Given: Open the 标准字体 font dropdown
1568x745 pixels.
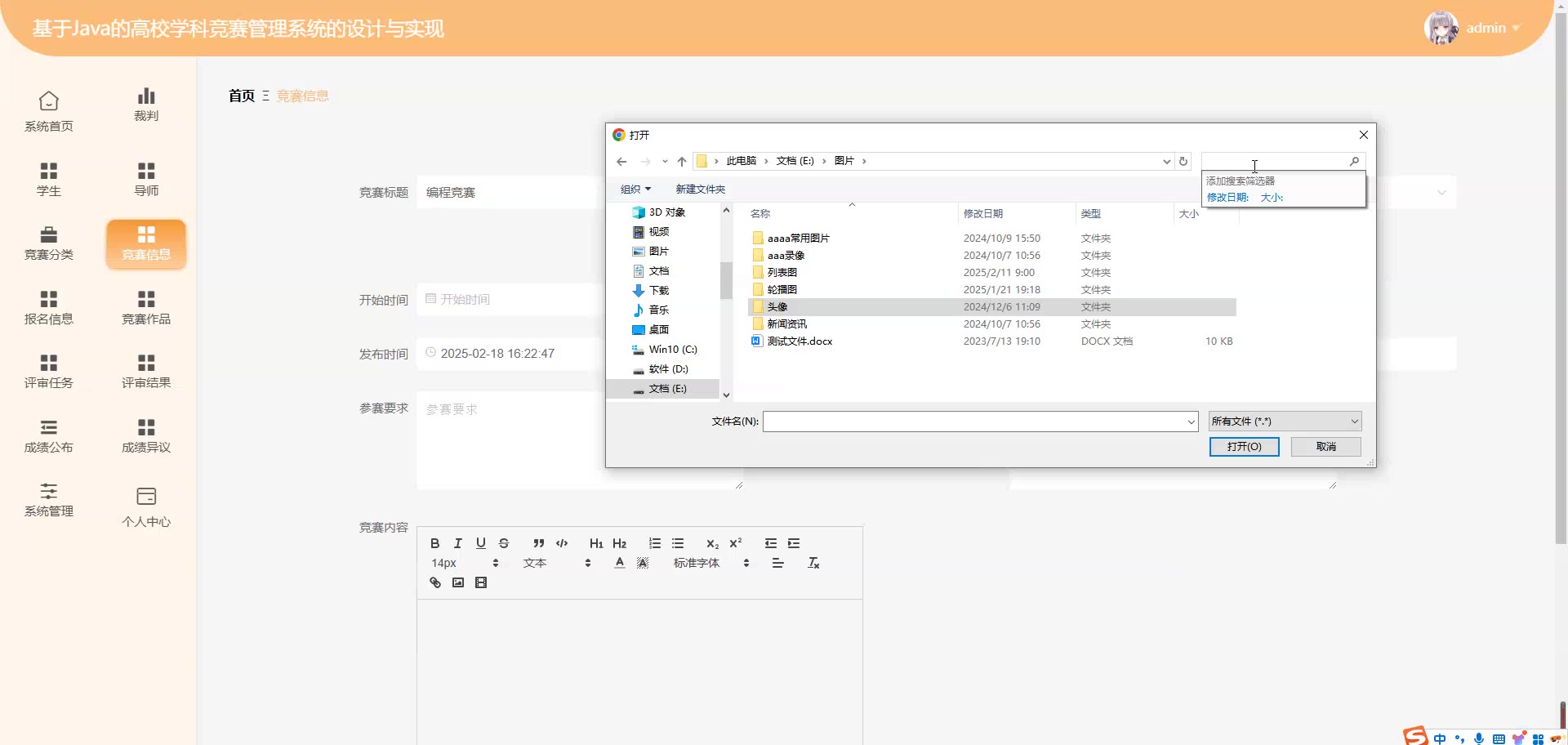Looking at the screenshot, I should click(x=711, y=563).
